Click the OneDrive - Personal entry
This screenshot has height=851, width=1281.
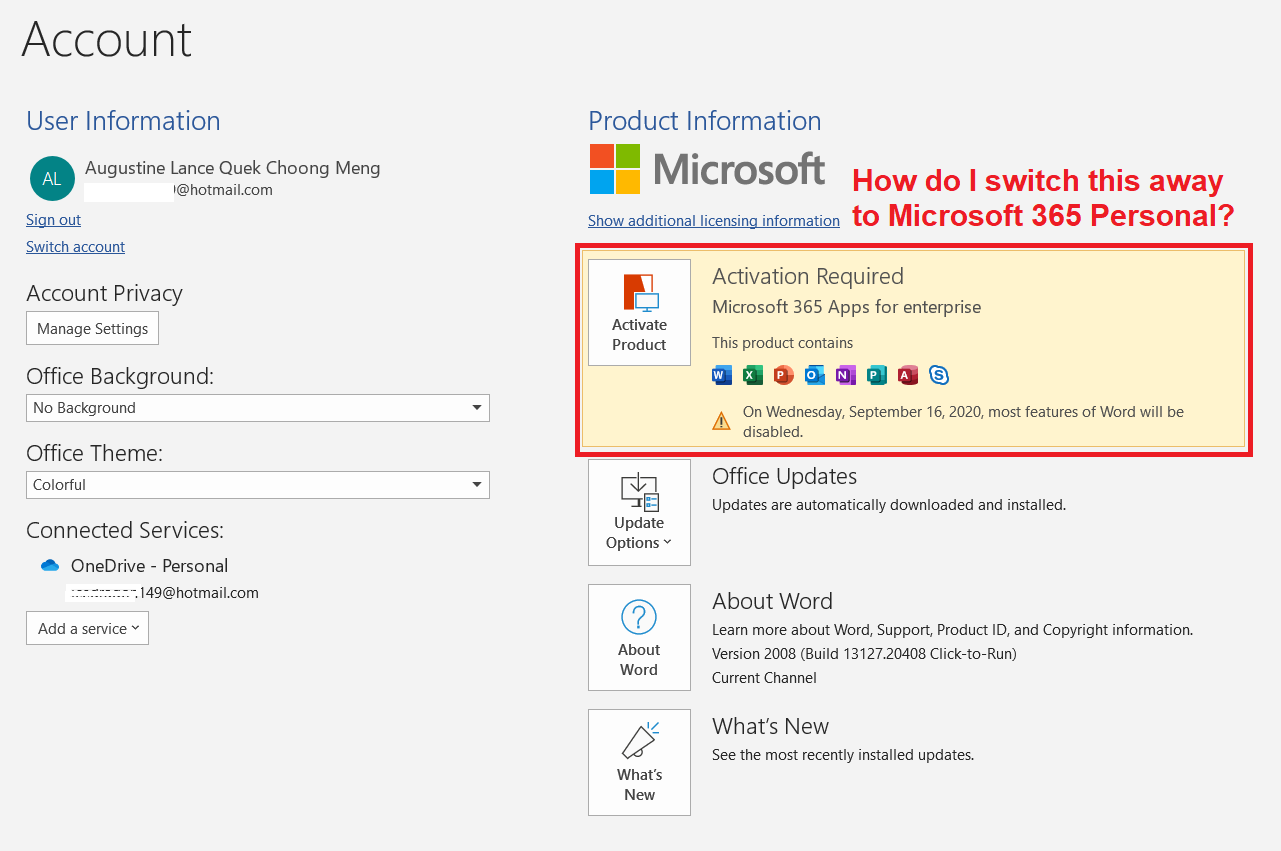point(149,566)
